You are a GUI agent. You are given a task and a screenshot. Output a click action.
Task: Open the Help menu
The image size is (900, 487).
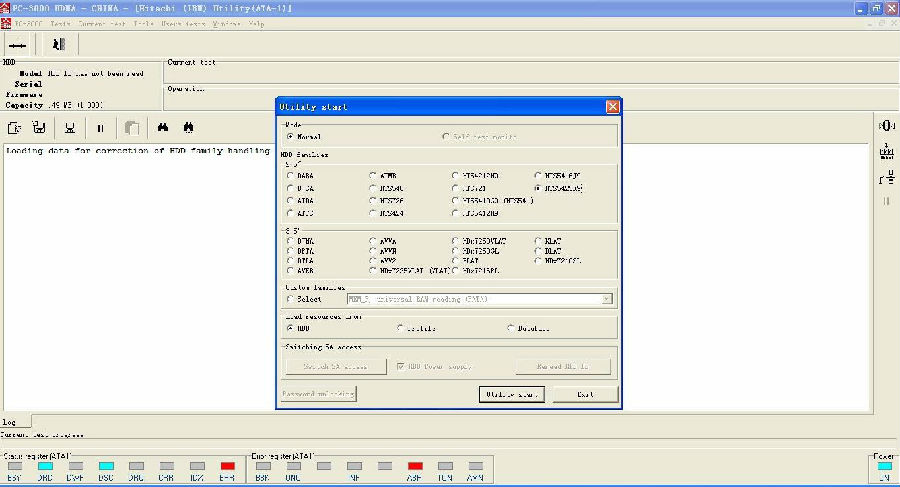coord(256,24)
